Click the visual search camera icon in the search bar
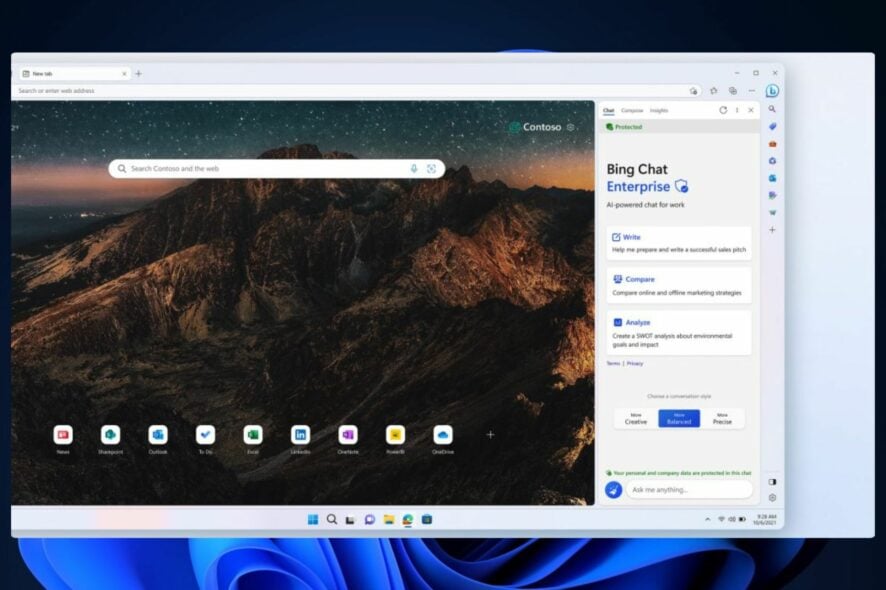886x590 pixels. click(x=432, y=168)
